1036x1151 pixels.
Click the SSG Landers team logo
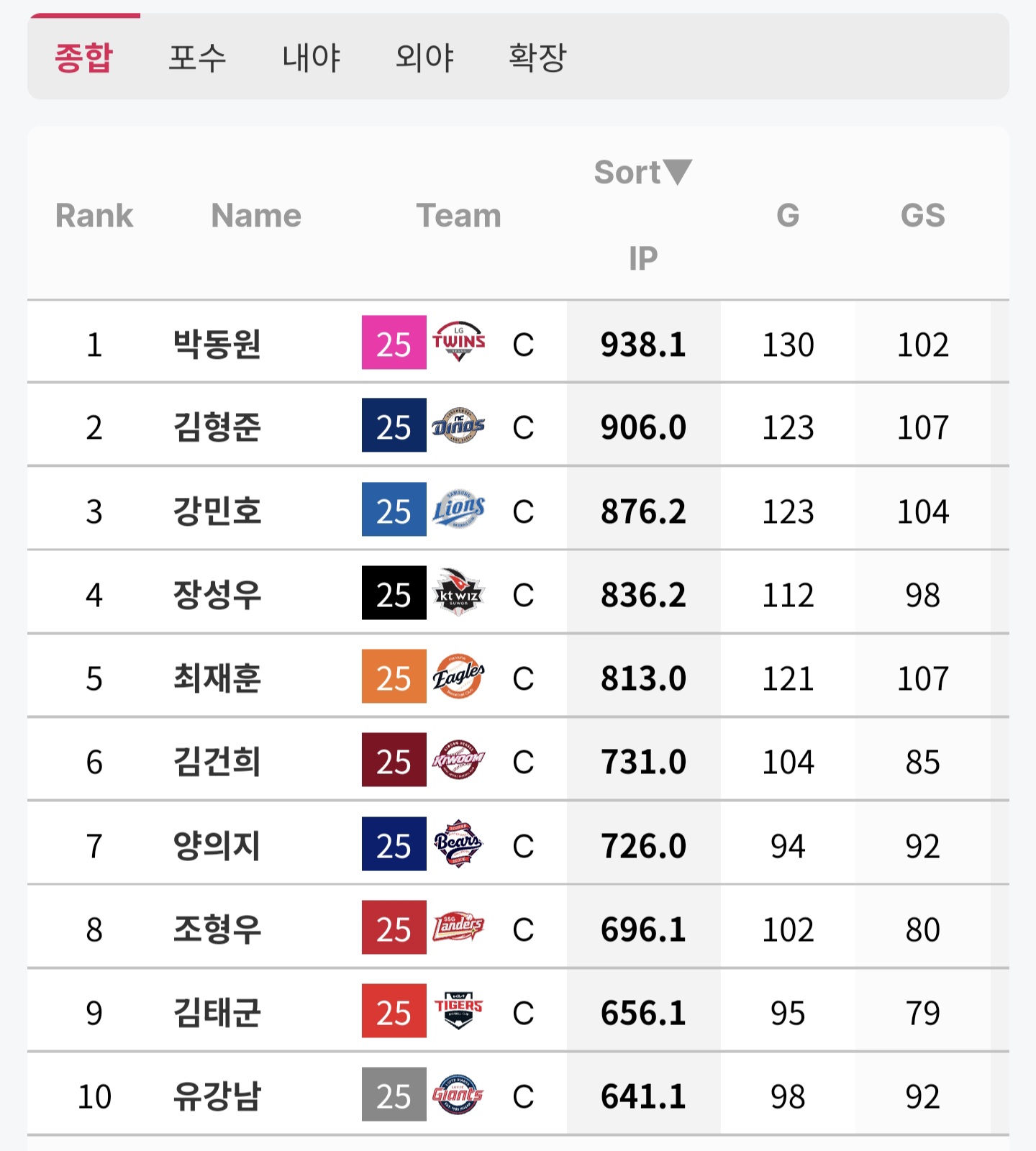coord(458,928)
